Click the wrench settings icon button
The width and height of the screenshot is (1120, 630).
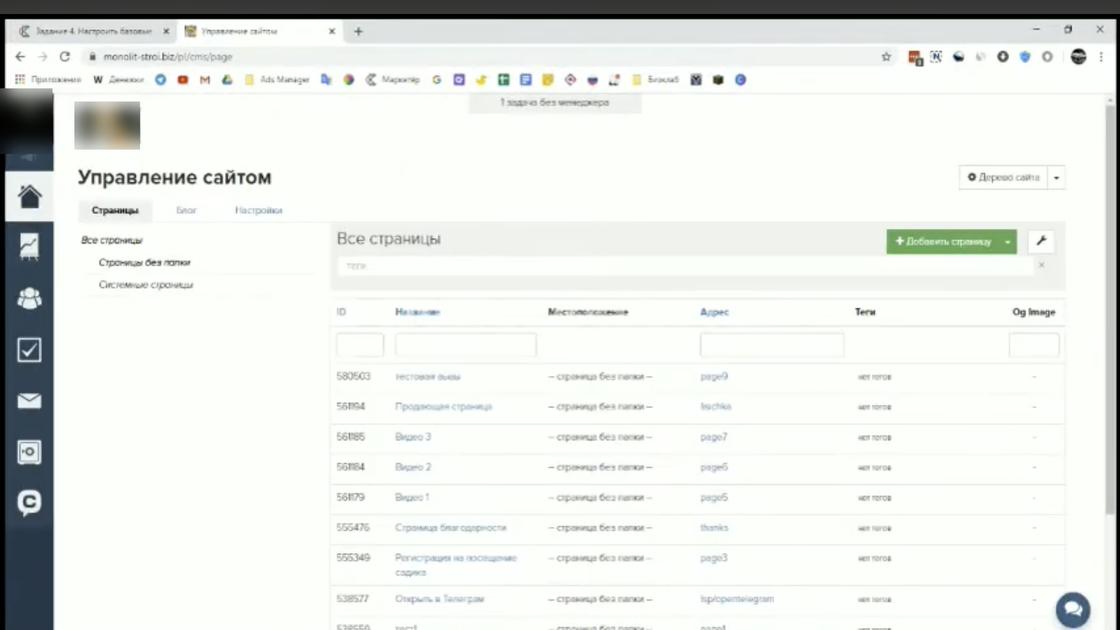click(x=1041, y=241)
